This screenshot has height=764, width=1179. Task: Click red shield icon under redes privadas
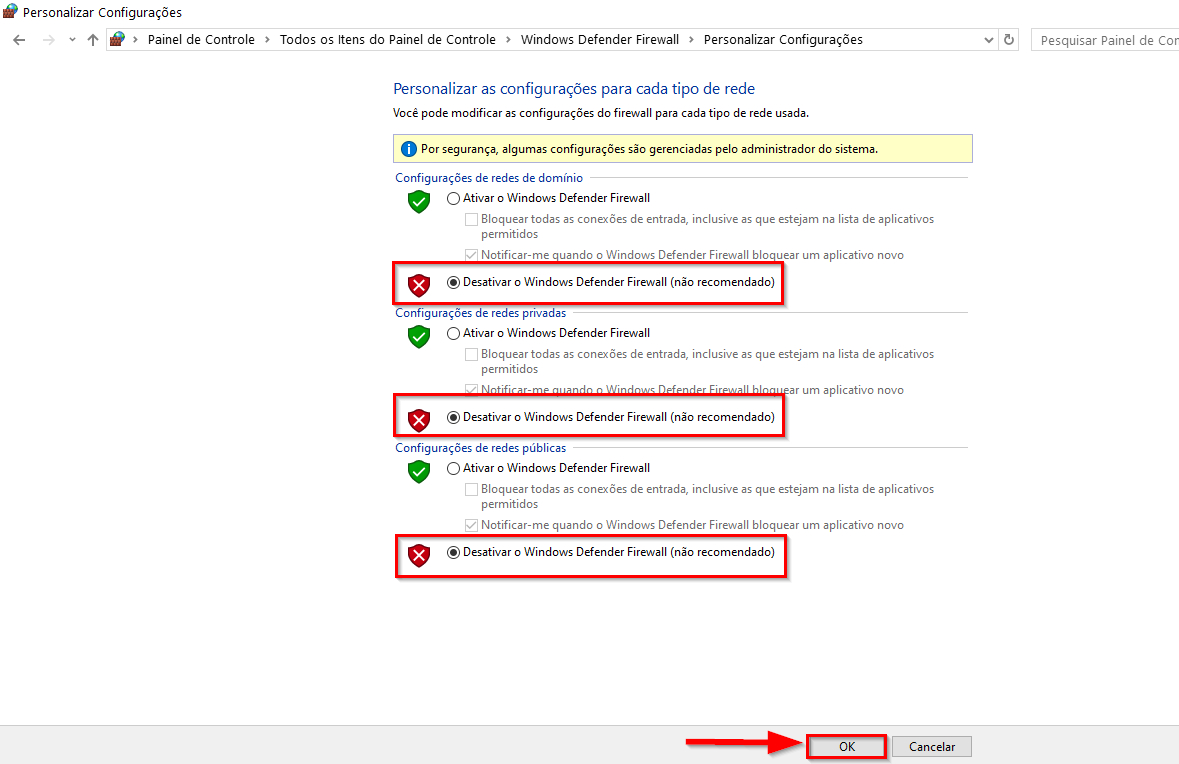pos(419,420)
